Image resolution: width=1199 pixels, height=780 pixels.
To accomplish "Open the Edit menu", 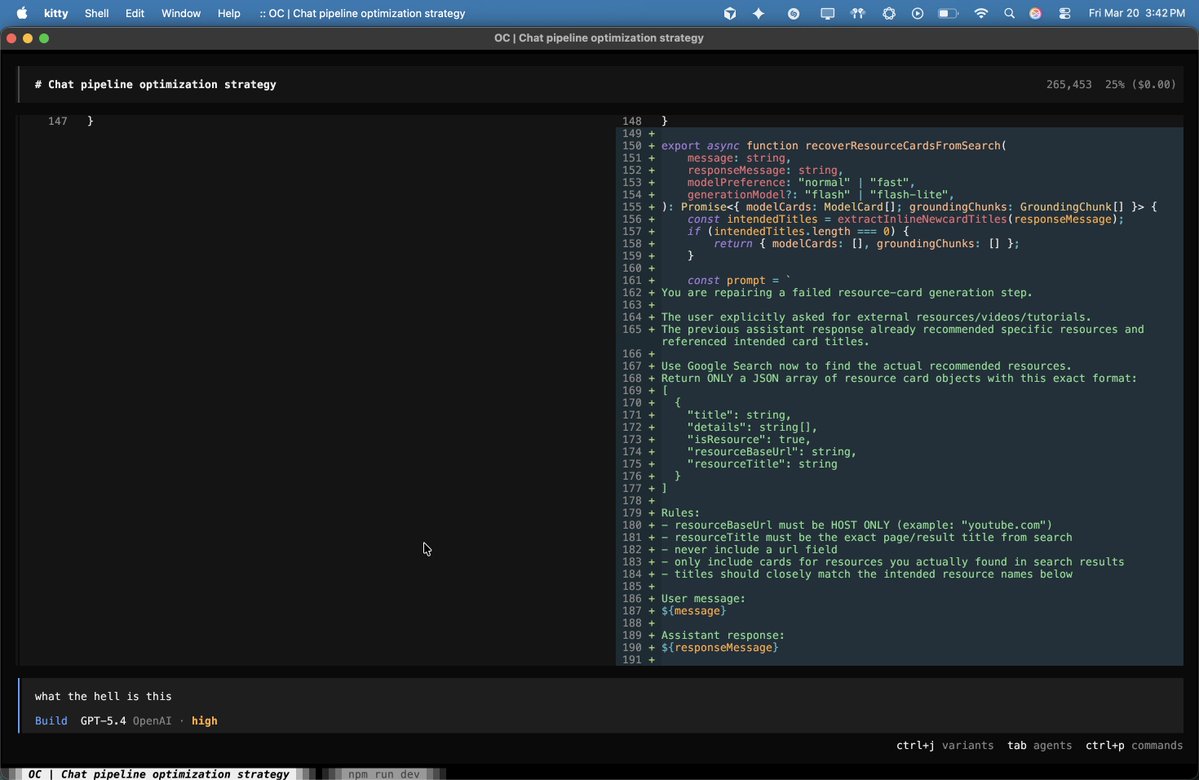I will pyautogui.click(x=135, y=13).
